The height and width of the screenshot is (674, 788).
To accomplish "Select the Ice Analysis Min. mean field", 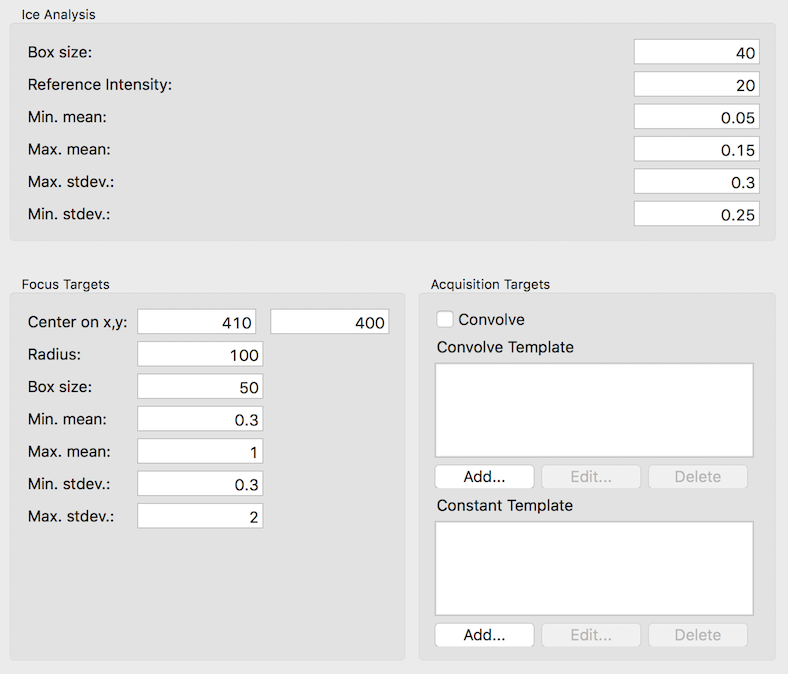I will point(696,117).
